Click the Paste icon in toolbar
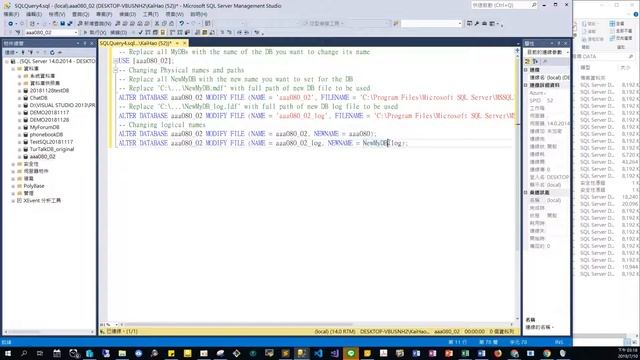This screenshot has height=360, width=640. click(171, 24)
